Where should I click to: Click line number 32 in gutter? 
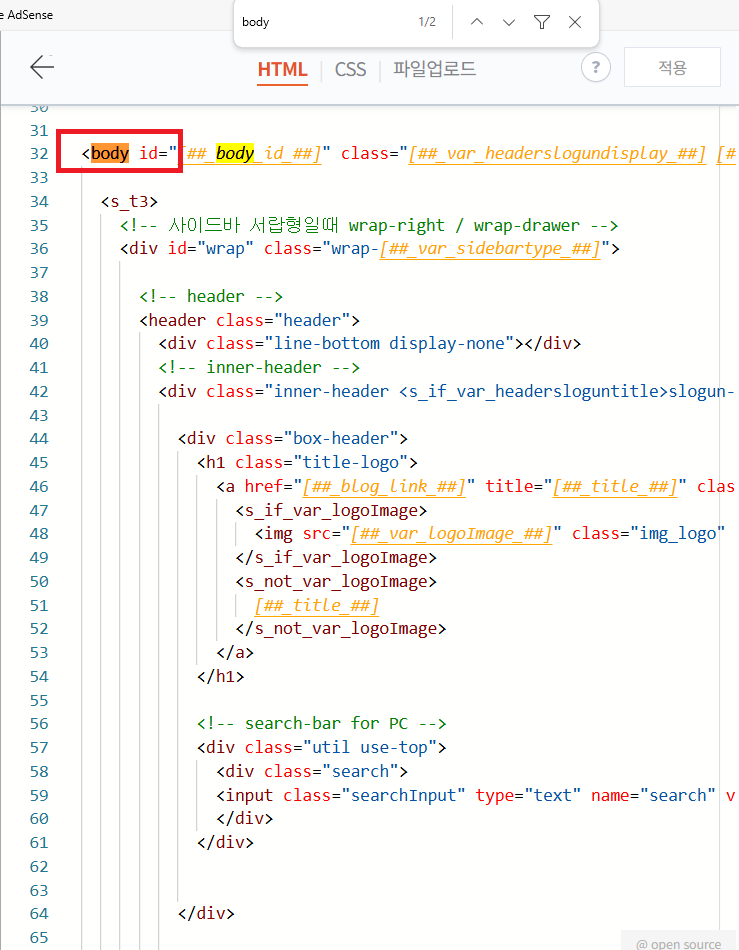click(39, 153)
